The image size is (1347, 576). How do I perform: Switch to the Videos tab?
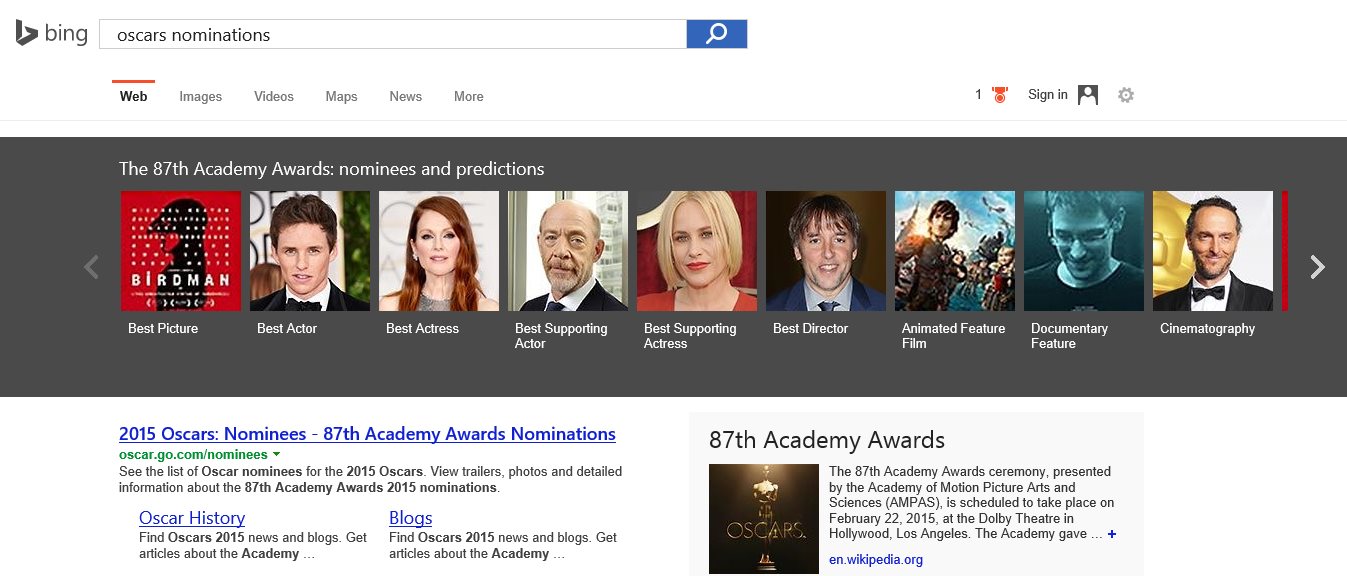[x=274, y=97]
